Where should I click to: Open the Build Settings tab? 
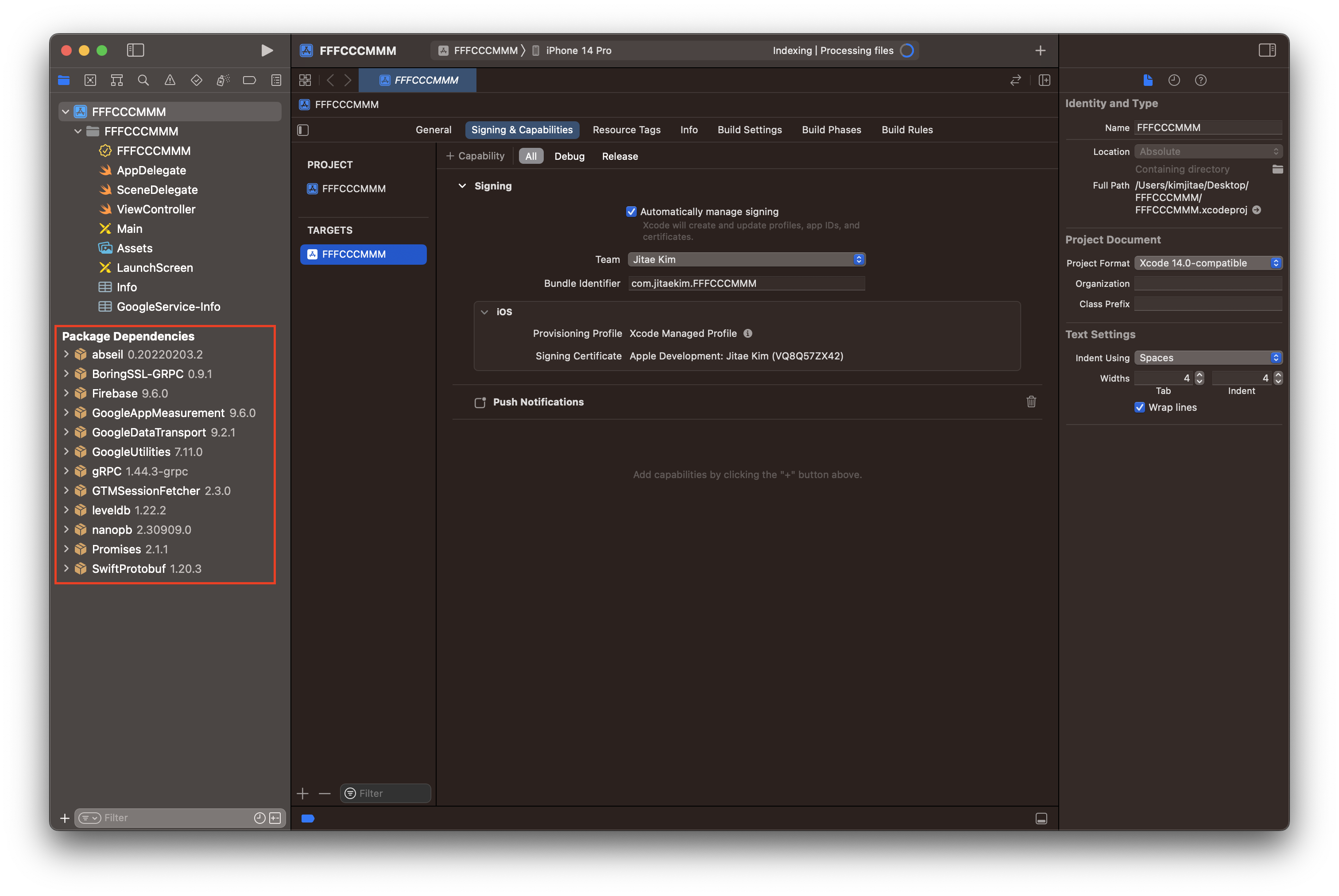(x=749, y=130)
